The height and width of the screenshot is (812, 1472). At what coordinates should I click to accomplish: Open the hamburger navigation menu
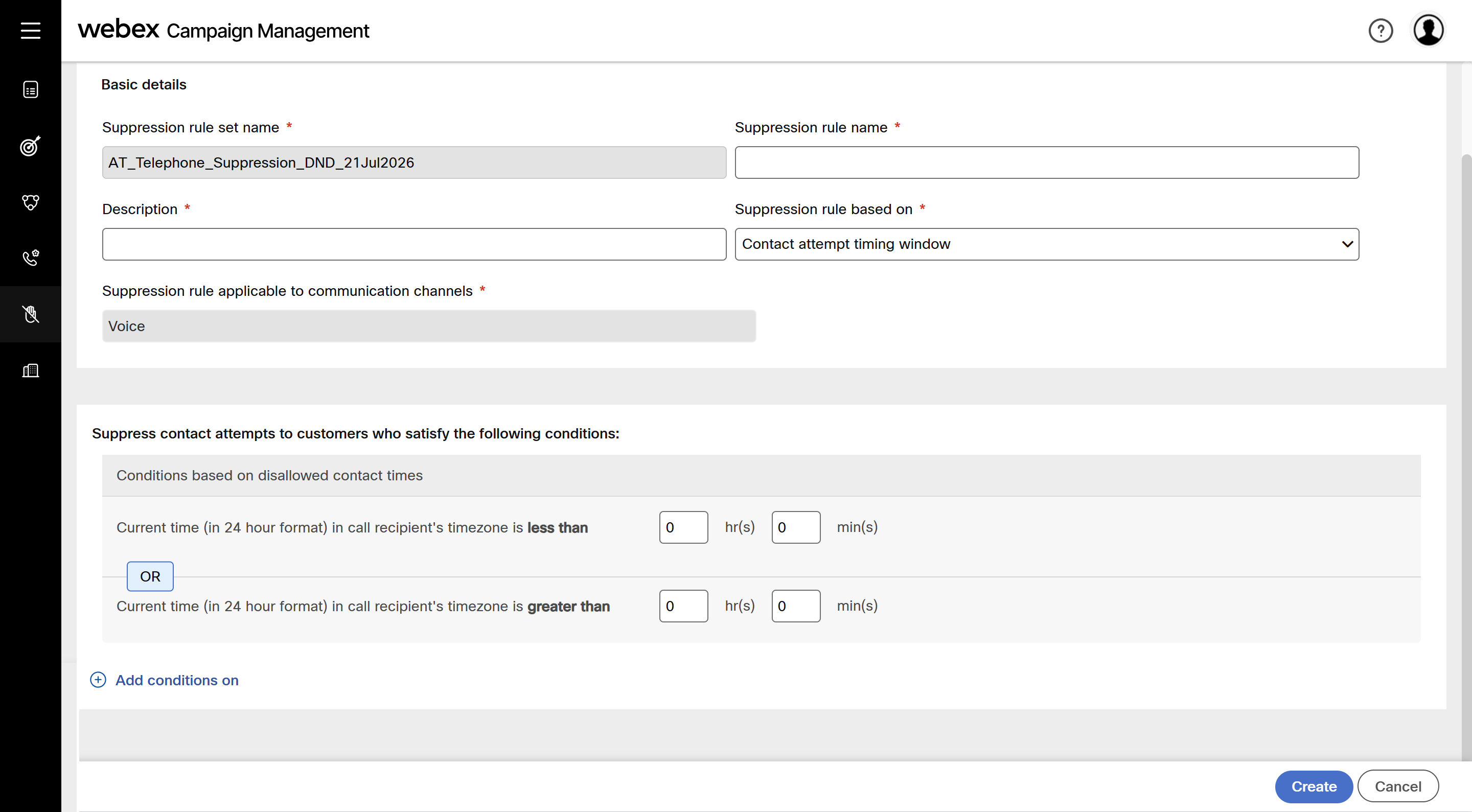pyautogui.click(x=30, y=30)
